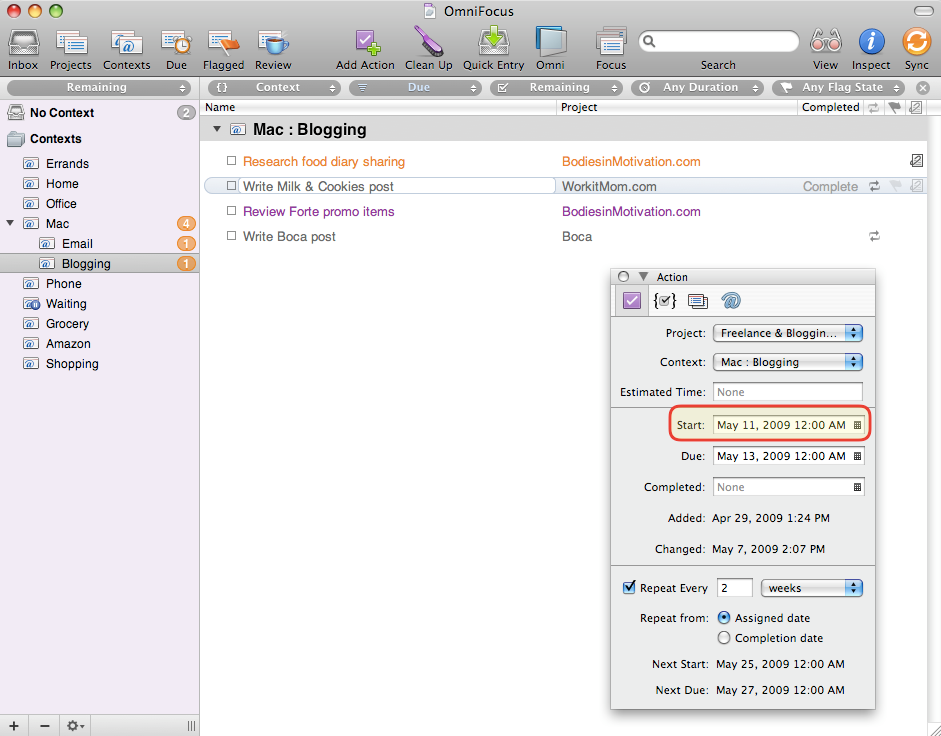Screen dimensions: 941x736
Task: Open the Project popup in the inspector
Action: (x=787, y=333)
